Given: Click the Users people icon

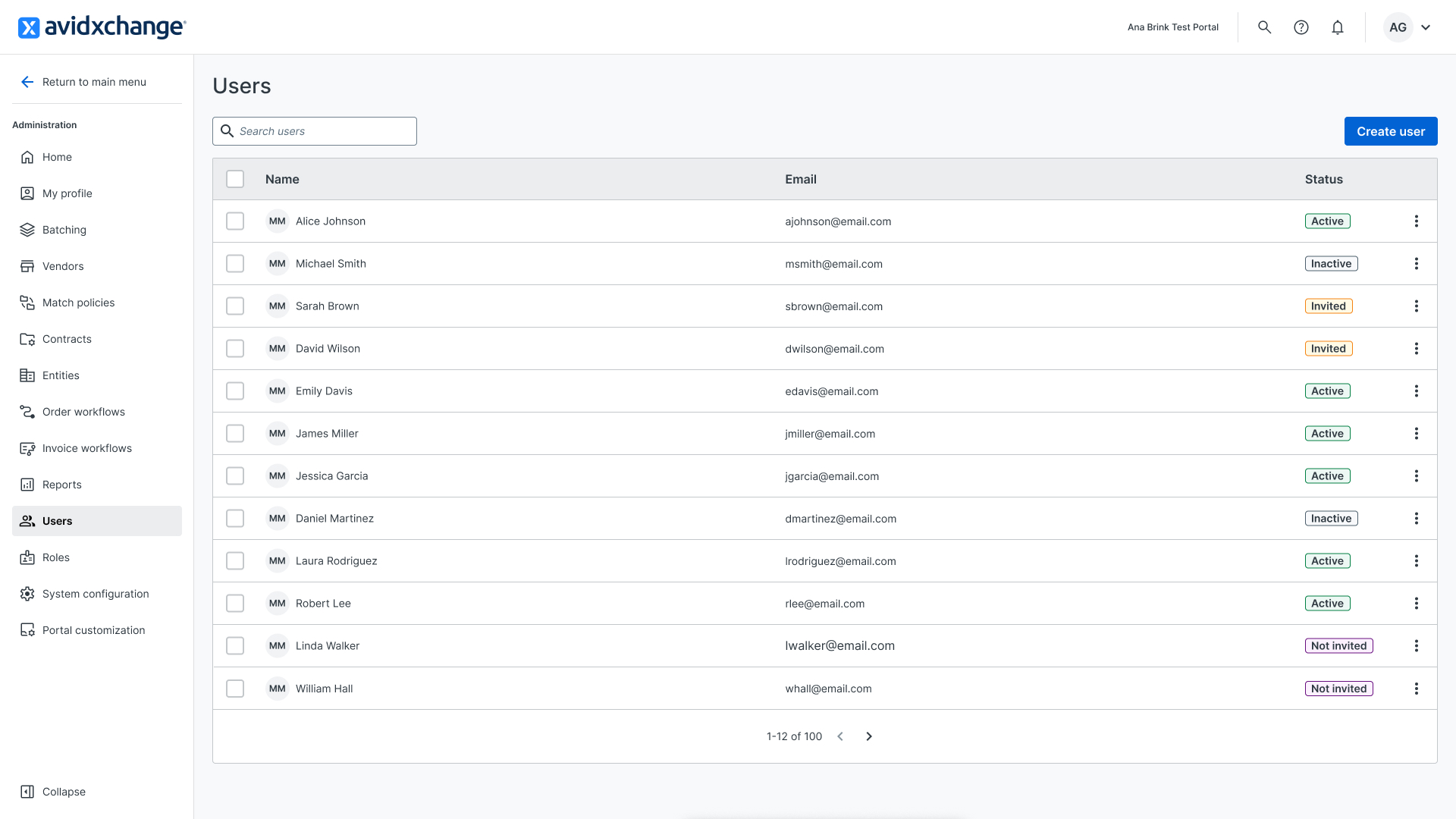Looking at the screenshot, I should click(x=27, y=521).
